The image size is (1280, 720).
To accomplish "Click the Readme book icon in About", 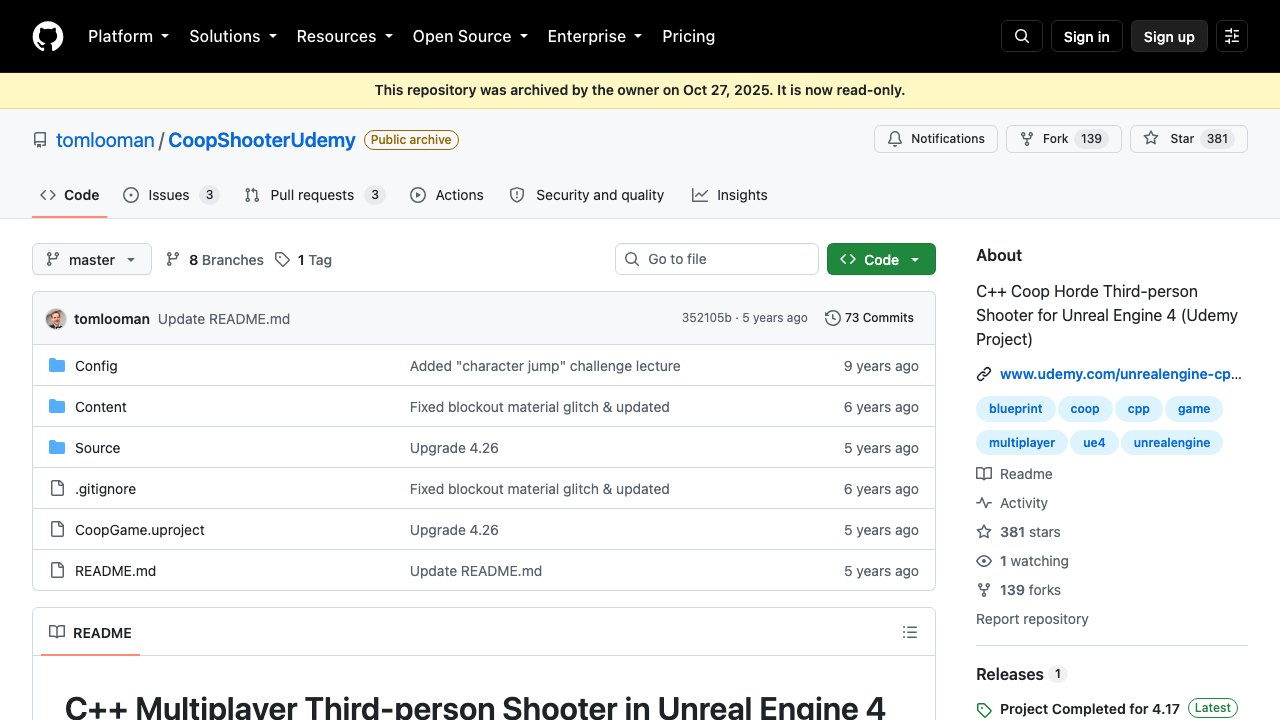I will tap(984, 474).
